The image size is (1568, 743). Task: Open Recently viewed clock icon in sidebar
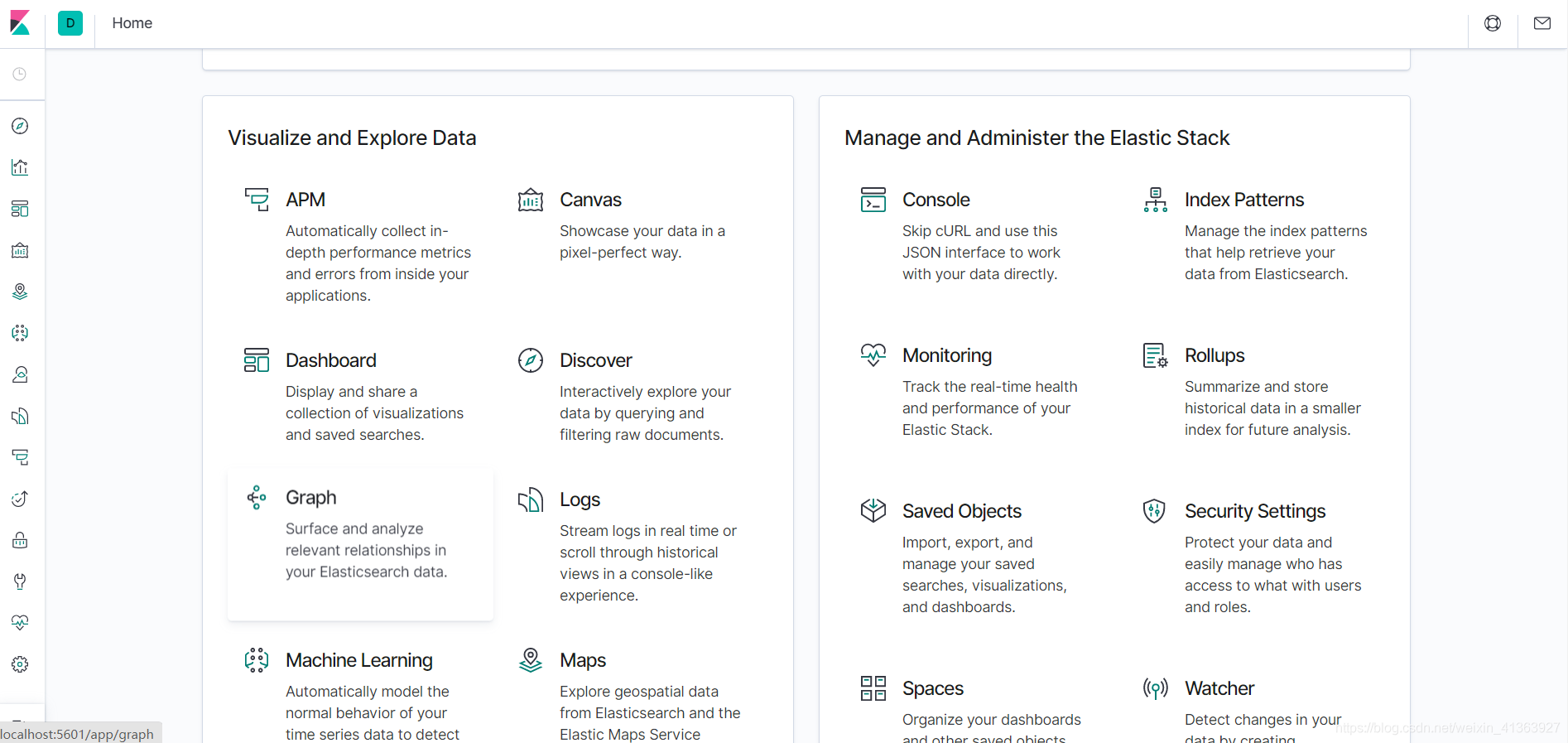[x=20, y=74]
